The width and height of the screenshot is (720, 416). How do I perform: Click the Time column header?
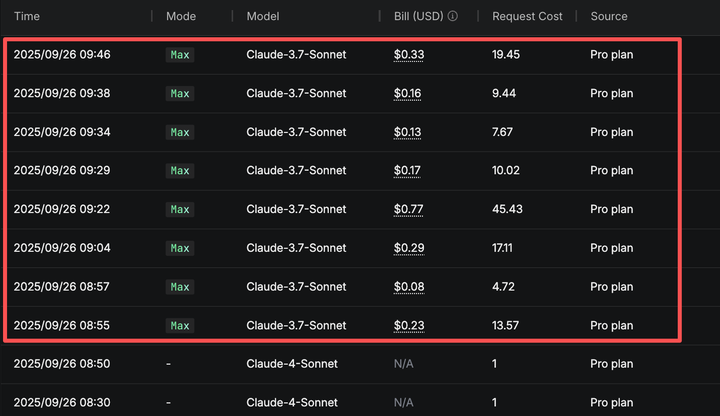click(27, 16)
